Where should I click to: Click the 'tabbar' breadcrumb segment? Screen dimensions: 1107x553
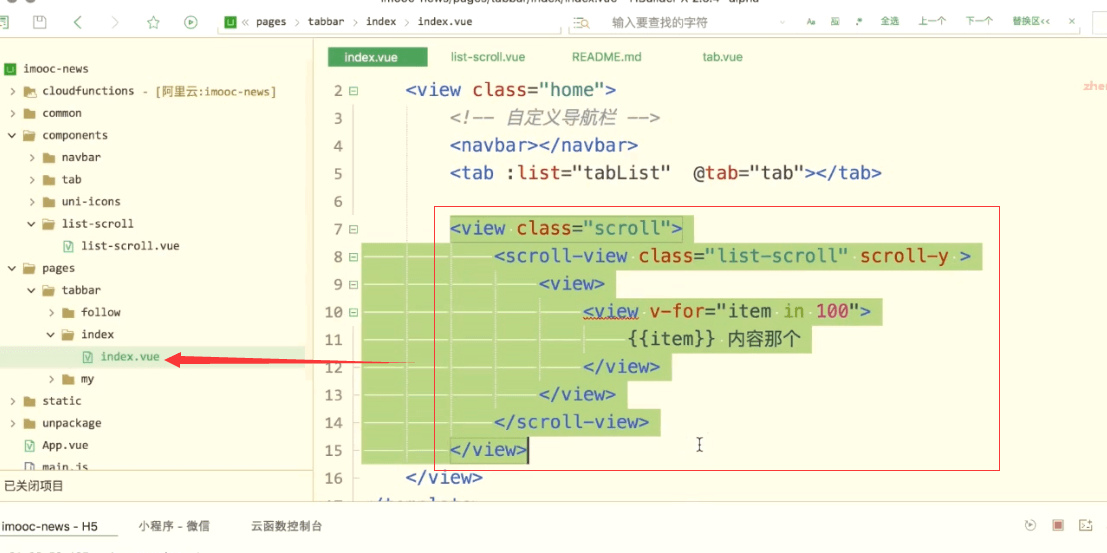pyautogui.click(x=325, y=22)
